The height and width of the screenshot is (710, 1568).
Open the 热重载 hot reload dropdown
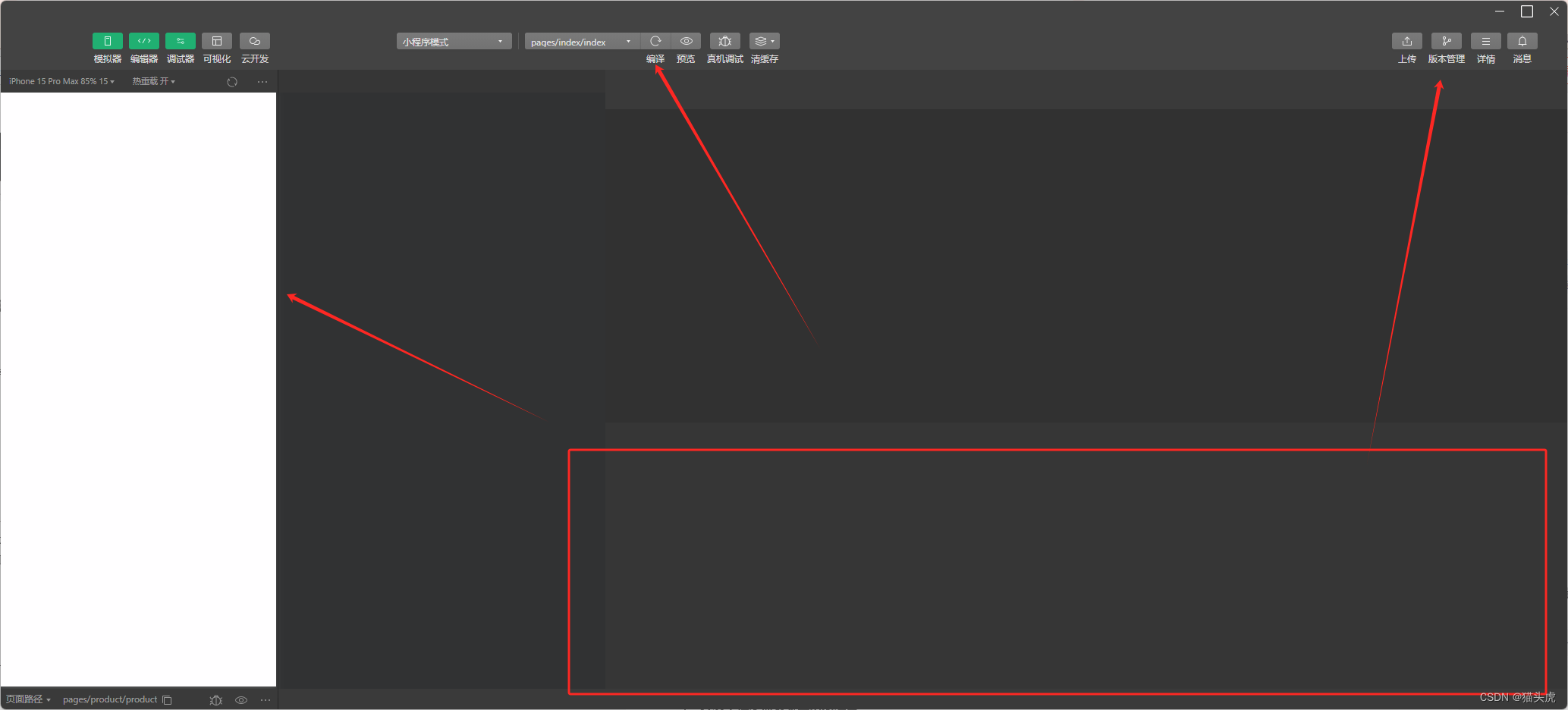tap(154, 81)
